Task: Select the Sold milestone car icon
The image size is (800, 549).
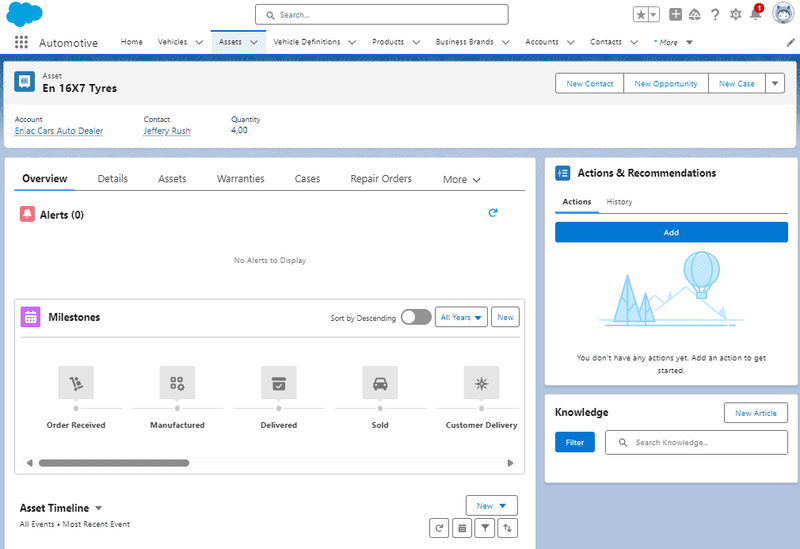Action: point(380,383)
